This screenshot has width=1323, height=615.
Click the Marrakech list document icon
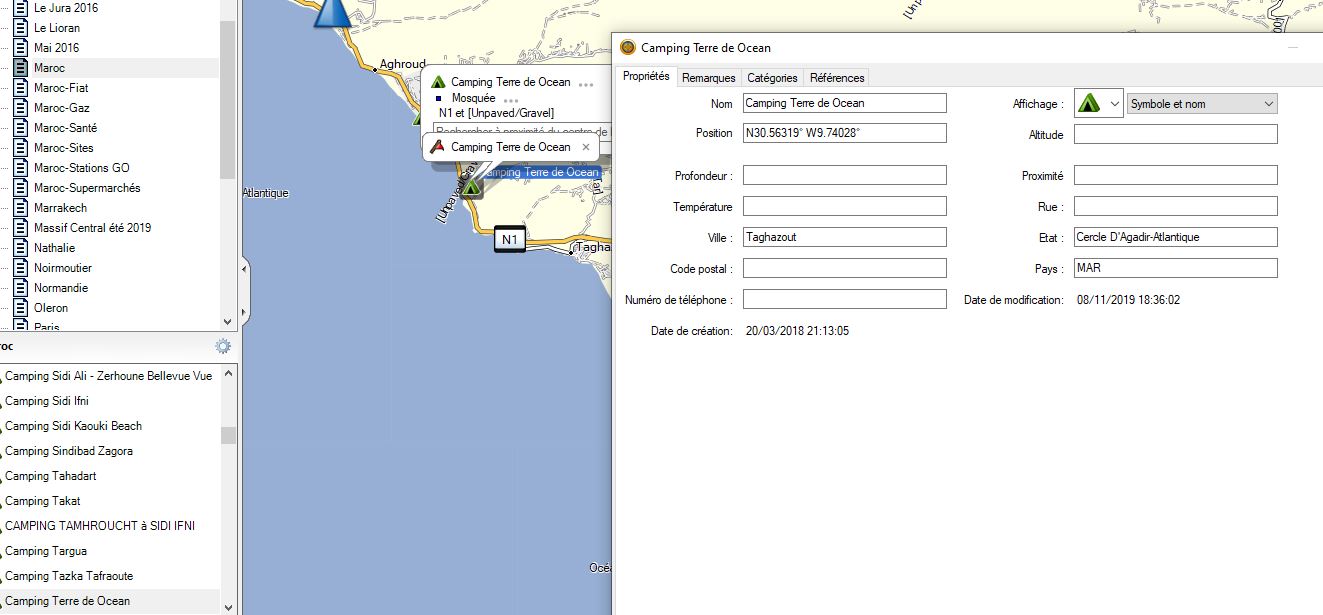tap(19, 208)
